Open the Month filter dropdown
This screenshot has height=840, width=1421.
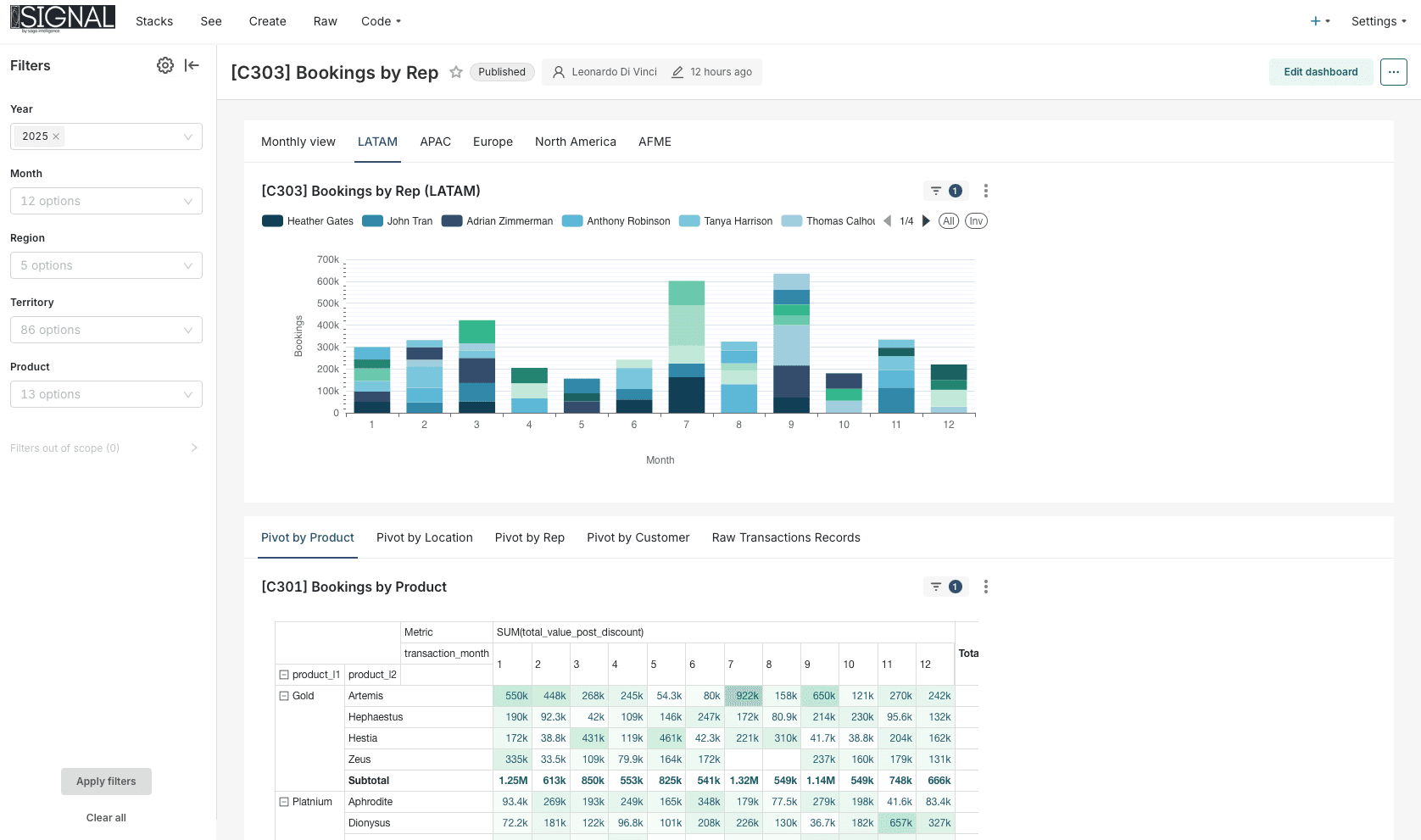pos(106,201)
